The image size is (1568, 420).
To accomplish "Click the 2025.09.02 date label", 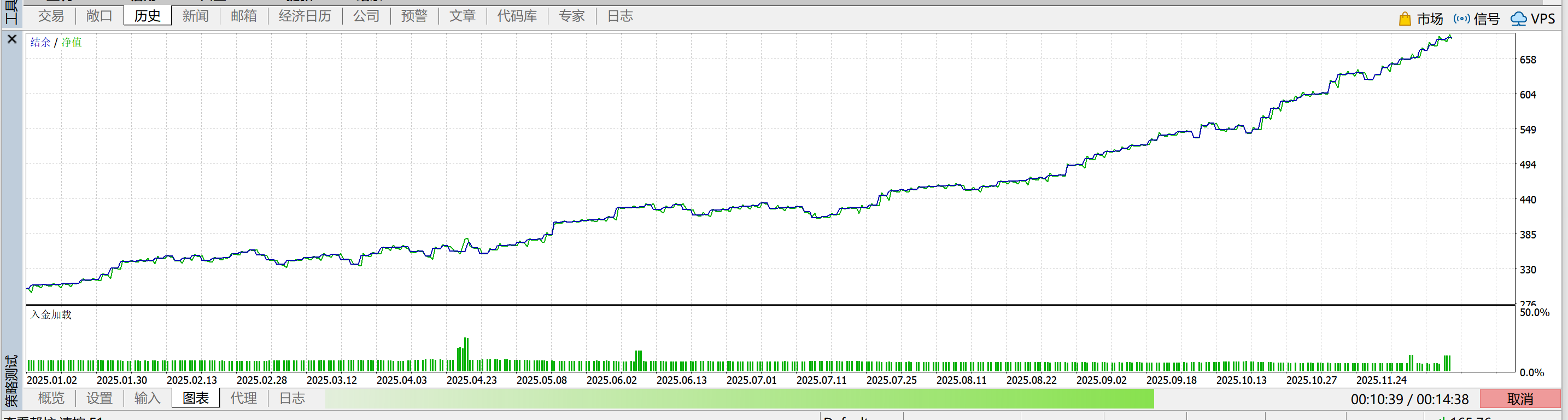I will (x=1102, y=381).
